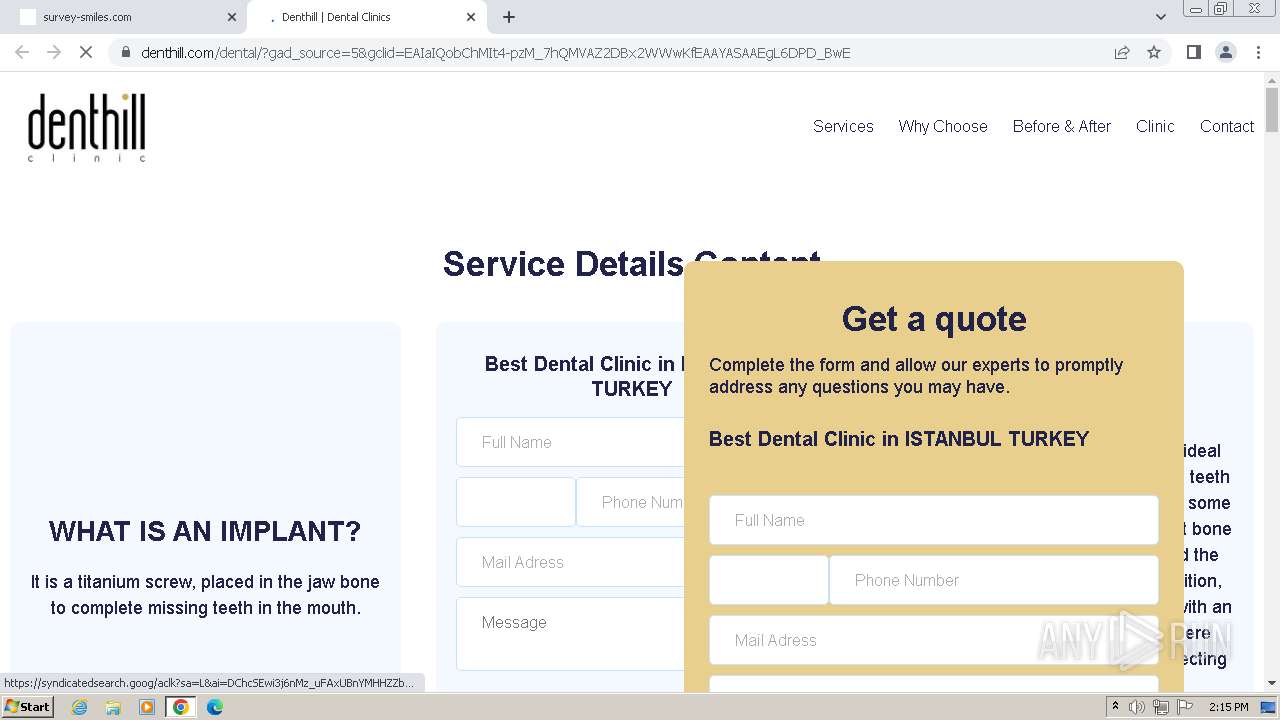
Task: Click the address bar URL
Action: pyautogui.click(x=496, y=53)
